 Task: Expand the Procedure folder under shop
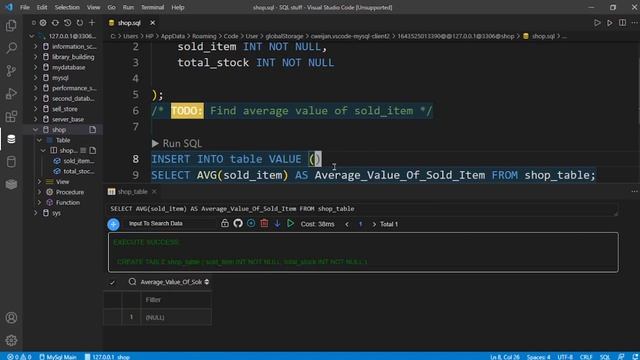40,192
